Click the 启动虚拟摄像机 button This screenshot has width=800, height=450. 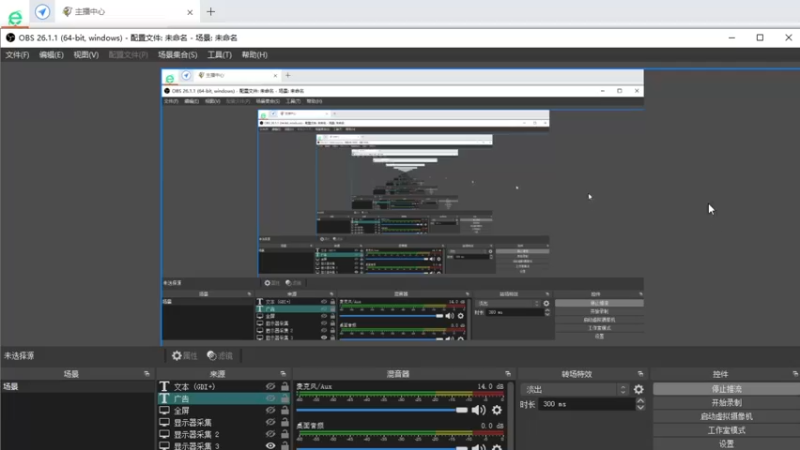727,417
